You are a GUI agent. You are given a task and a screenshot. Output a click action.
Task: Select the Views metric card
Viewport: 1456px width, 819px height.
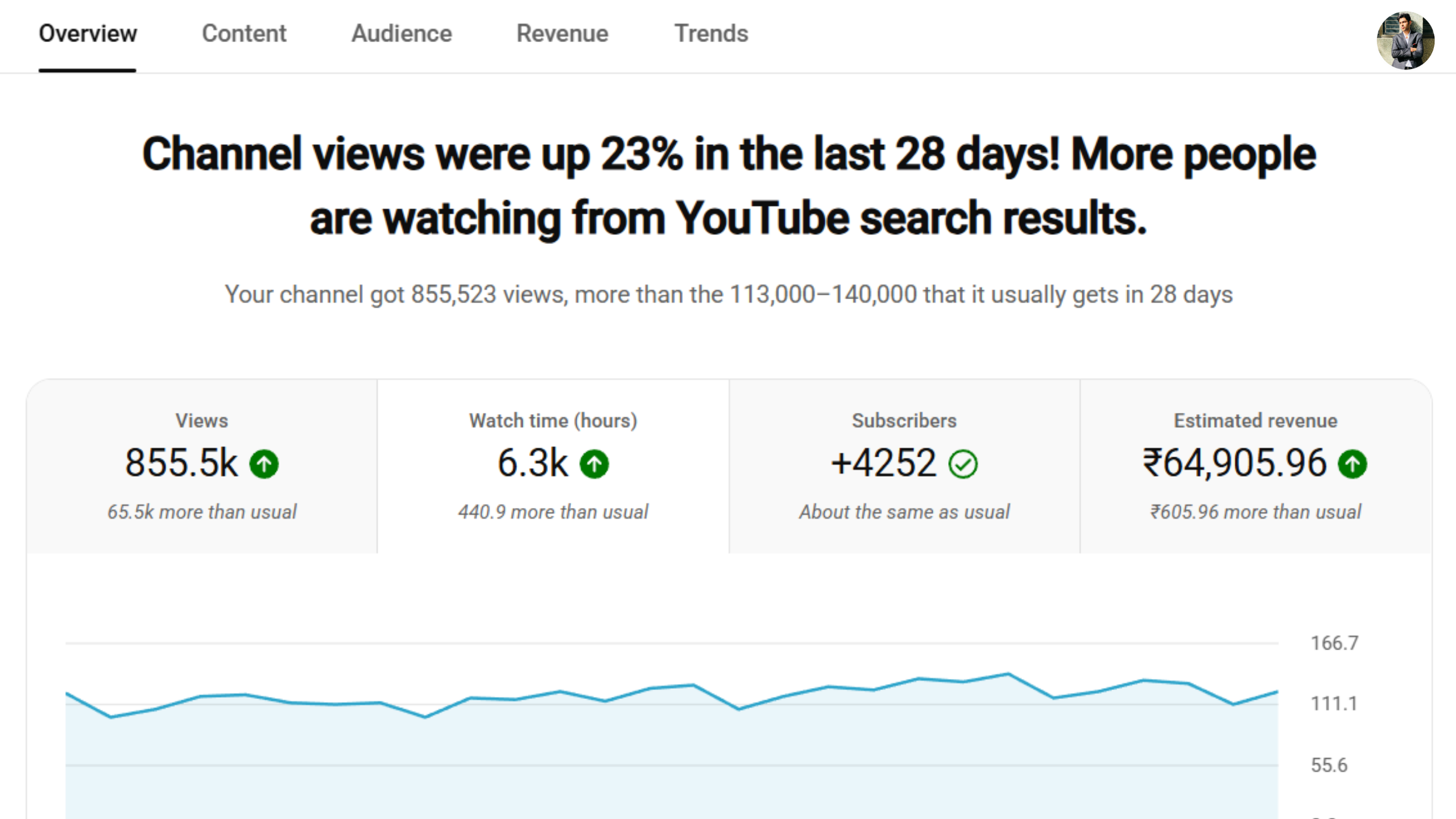pos(202,421)
